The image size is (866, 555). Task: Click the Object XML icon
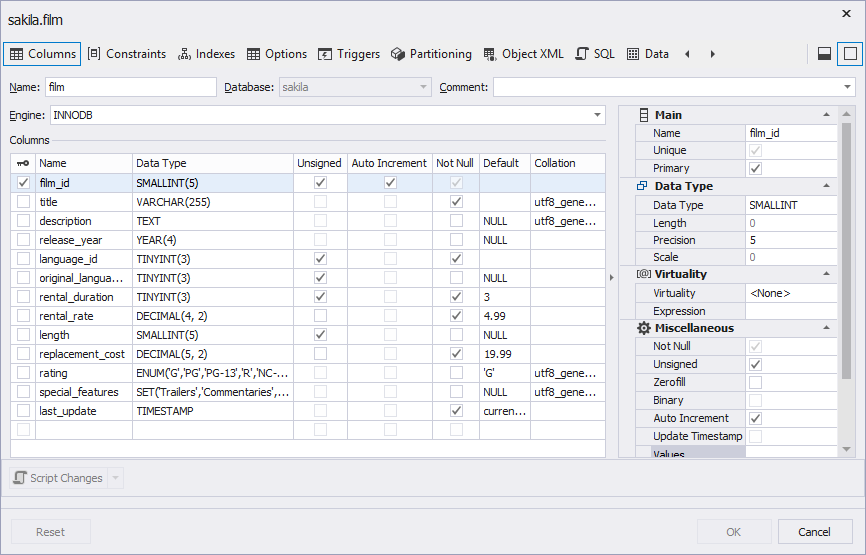click(x=489, y=54)
